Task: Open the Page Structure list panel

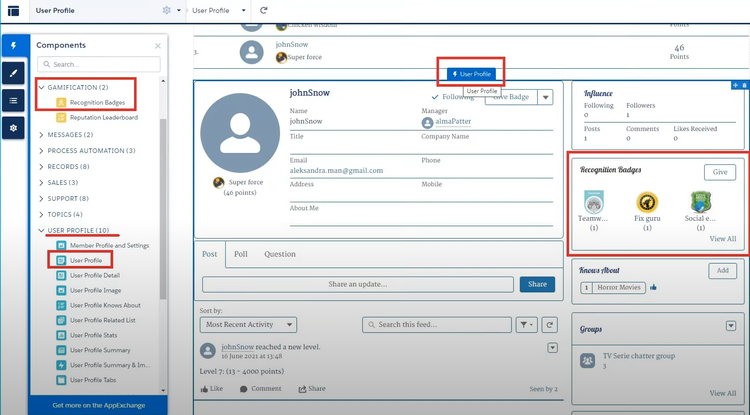Action: click(13, 101)
